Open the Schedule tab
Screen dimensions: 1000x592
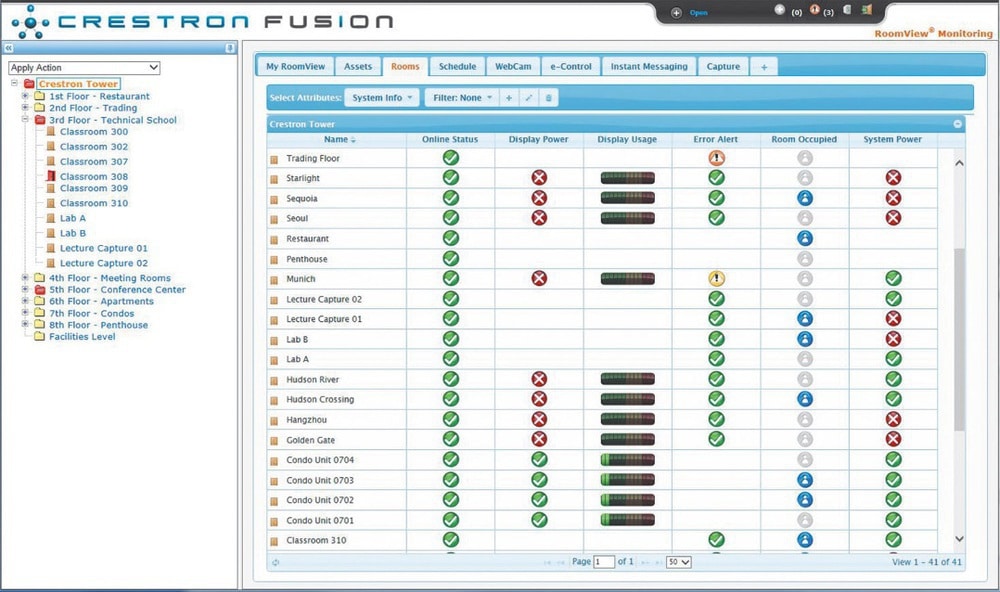coord(457,66)
